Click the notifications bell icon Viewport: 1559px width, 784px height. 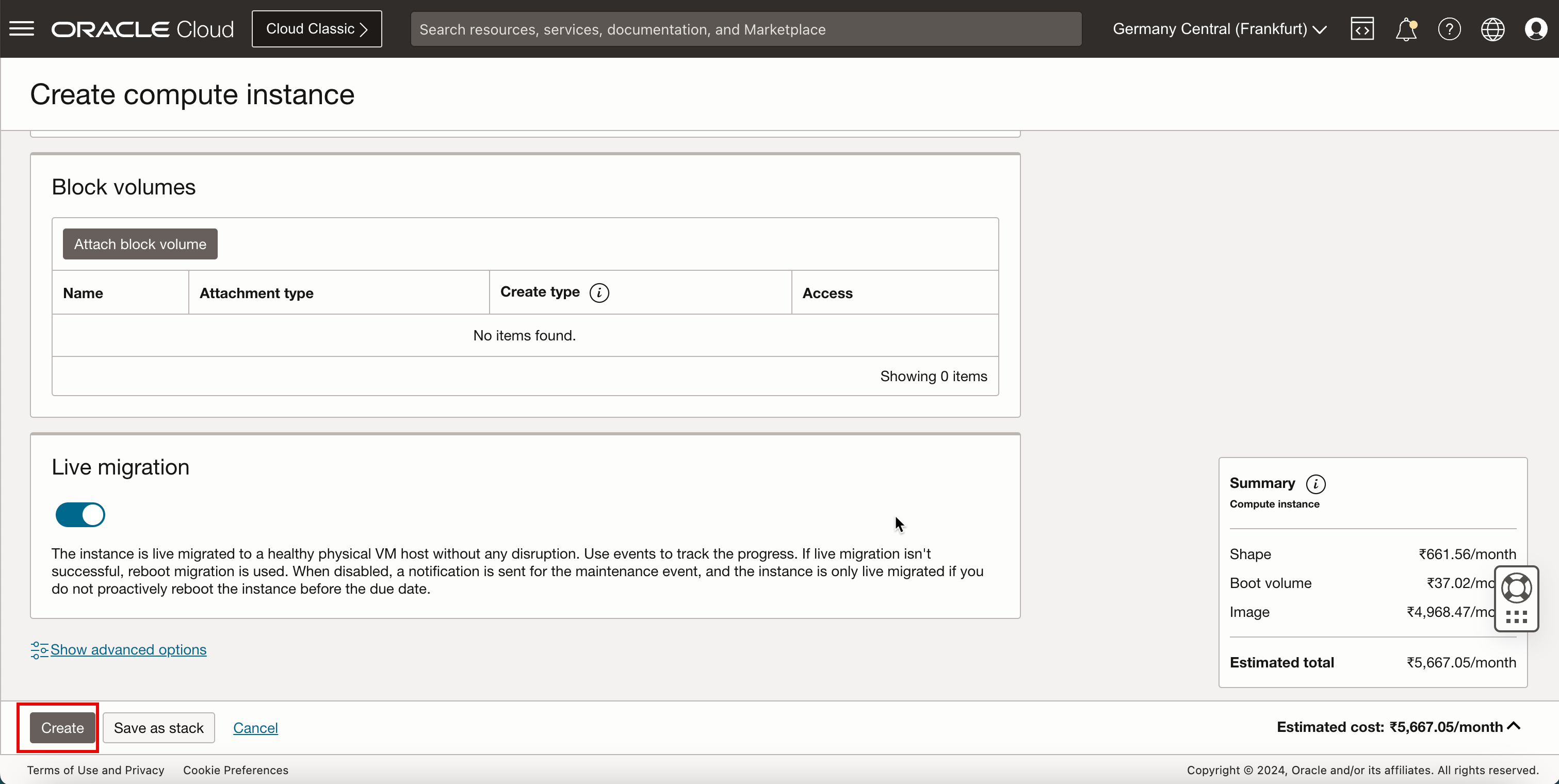pyautogui.click(x=1406, y=28)
